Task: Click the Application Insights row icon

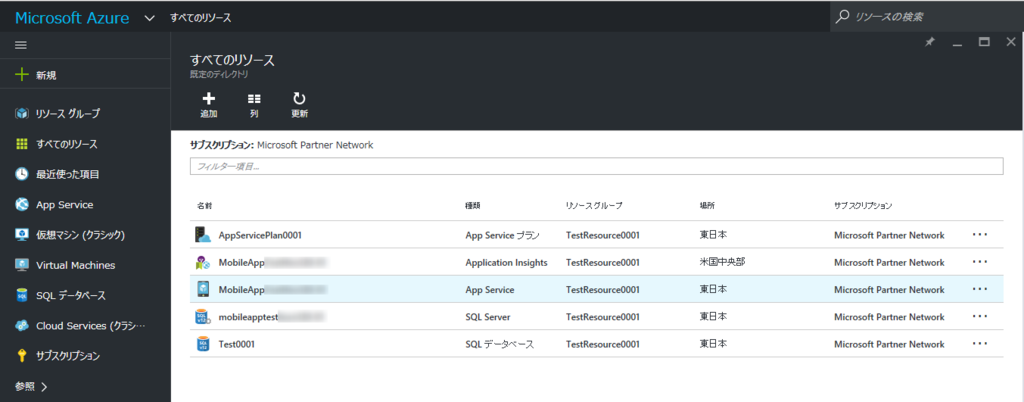Action: [x=202, y=262]
